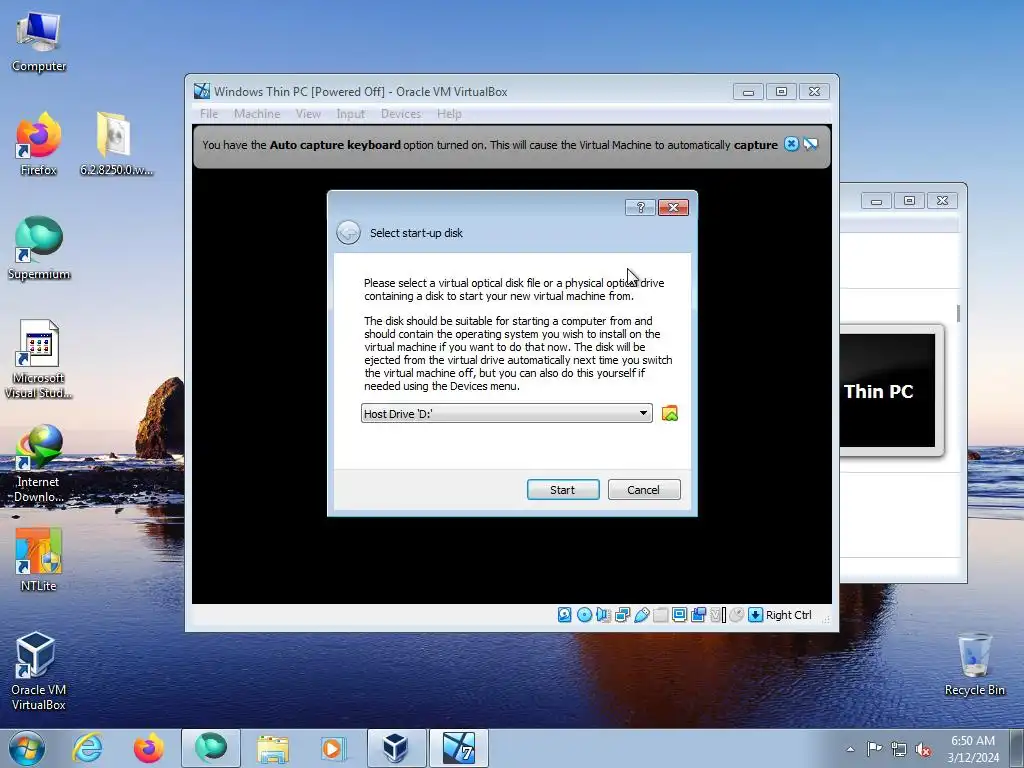
Task: Click the optical disk status icon
Action: (584, 615)
